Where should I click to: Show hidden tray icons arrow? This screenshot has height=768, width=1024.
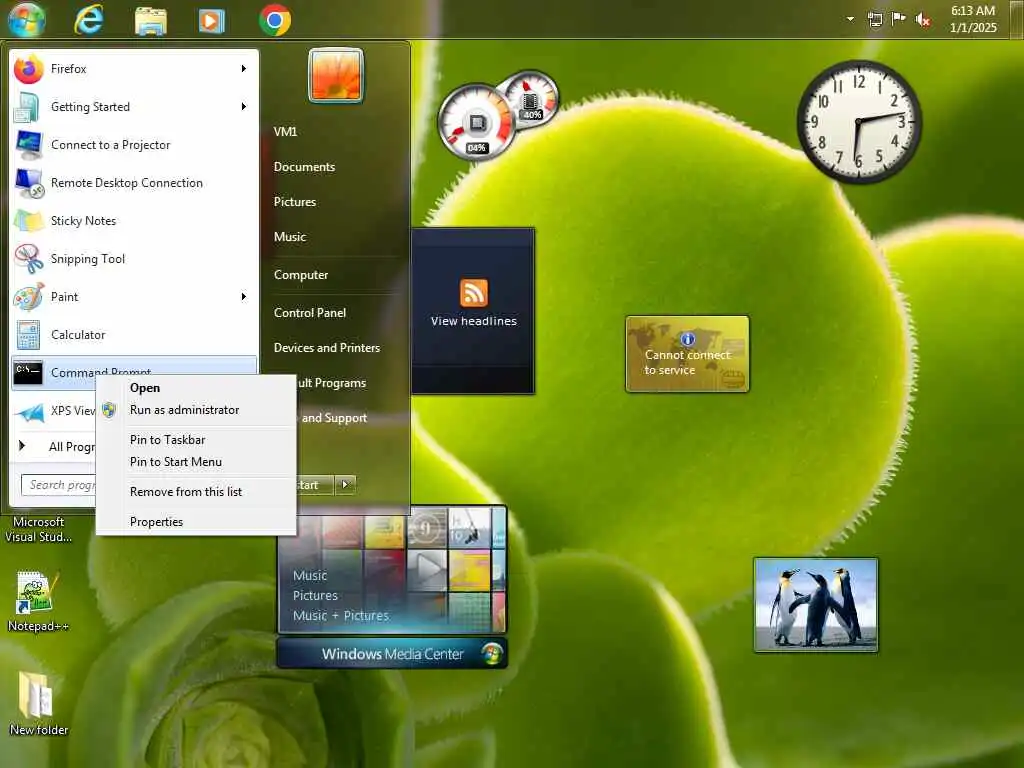pos(850,19)
